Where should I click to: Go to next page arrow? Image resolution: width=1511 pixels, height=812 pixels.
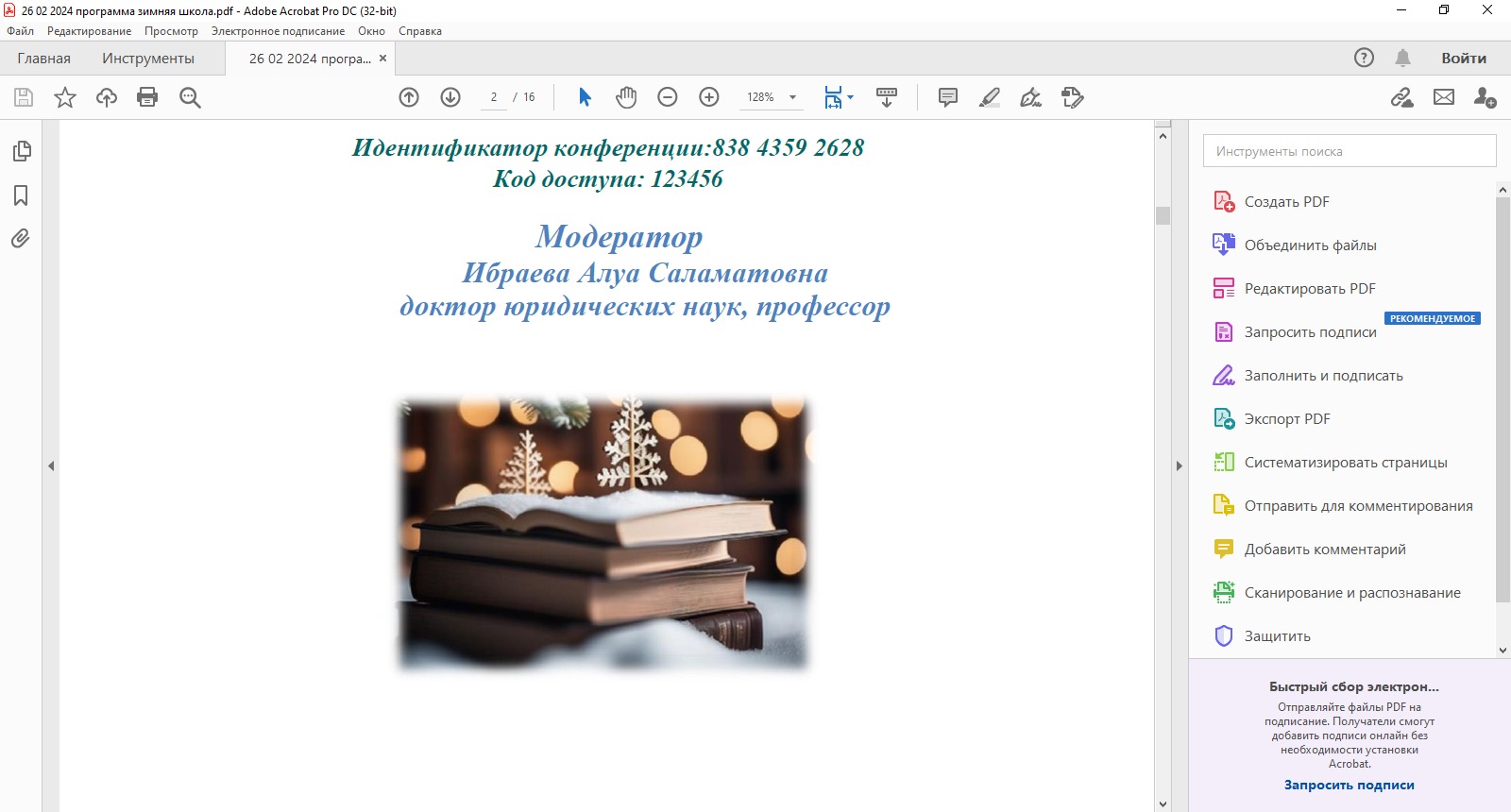tap(450, 97)
